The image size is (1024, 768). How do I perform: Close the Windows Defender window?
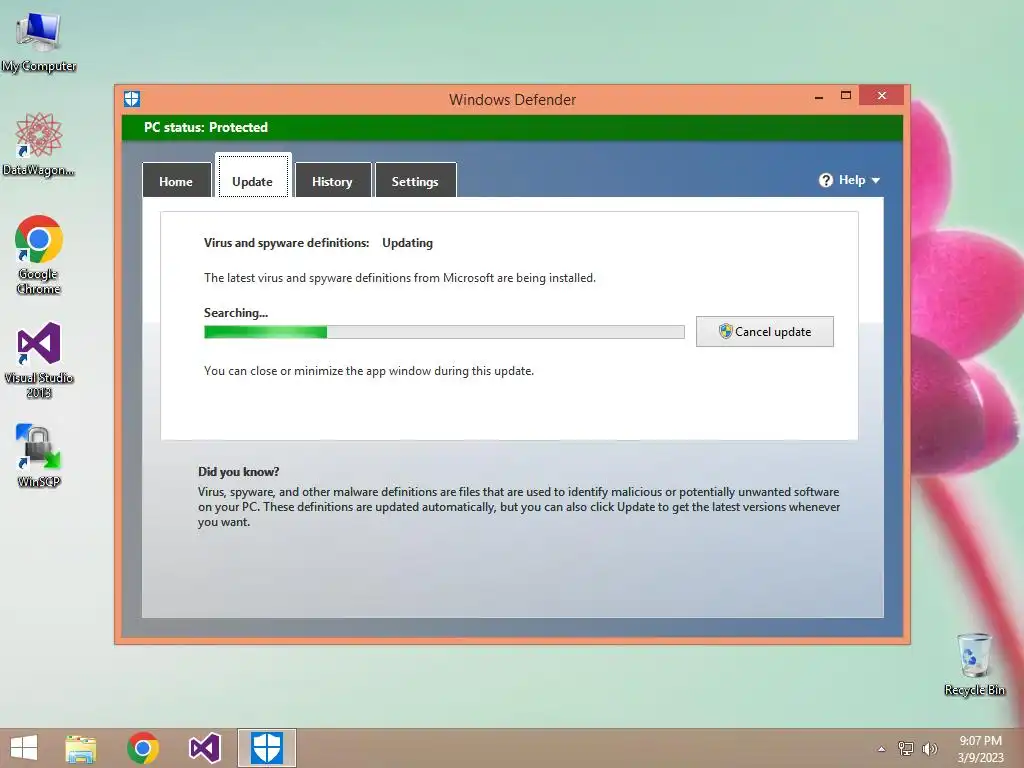882,95
